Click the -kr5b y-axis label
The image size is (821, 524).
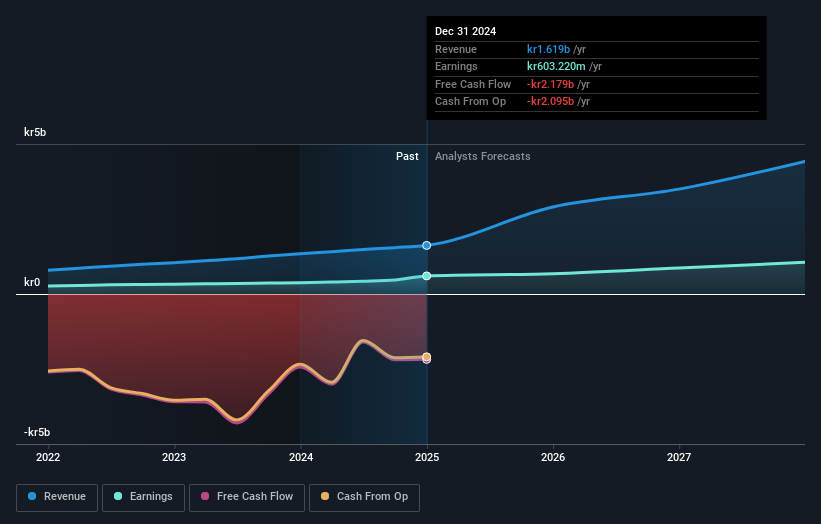coord(37,432)
